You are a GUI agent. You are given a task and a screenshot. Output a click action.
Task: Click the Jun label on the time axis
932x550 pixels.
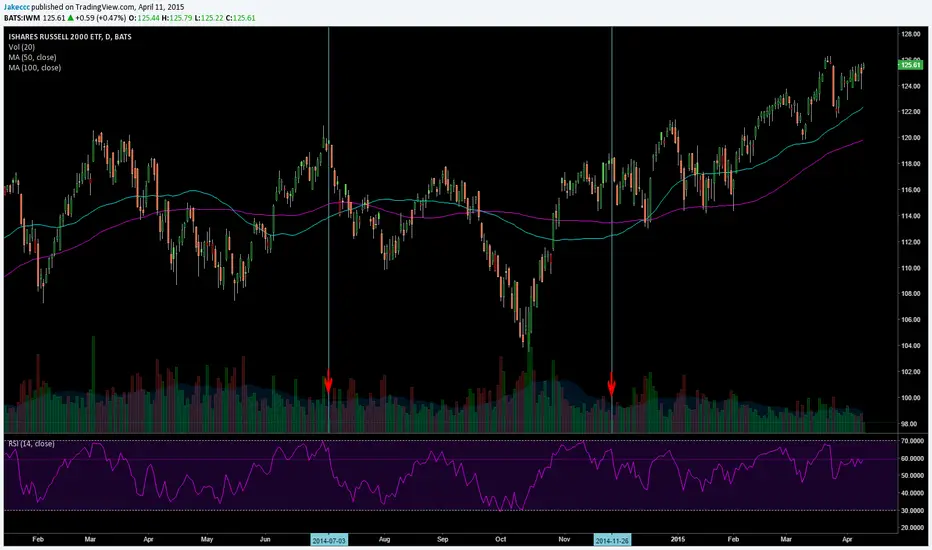[265, 539]
